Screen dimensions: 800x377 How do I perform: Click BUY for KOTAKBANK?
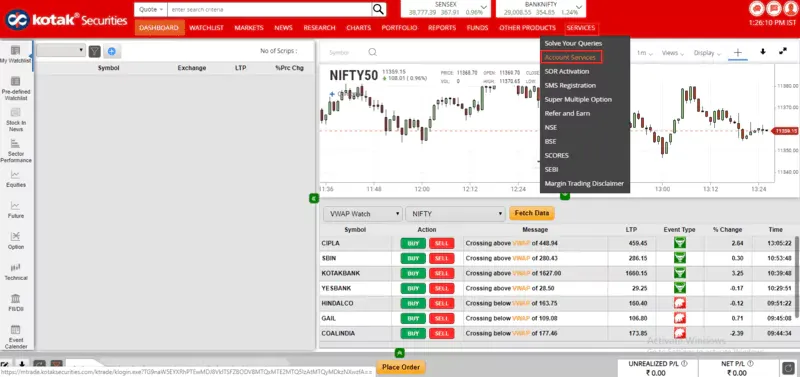(413, 273)
